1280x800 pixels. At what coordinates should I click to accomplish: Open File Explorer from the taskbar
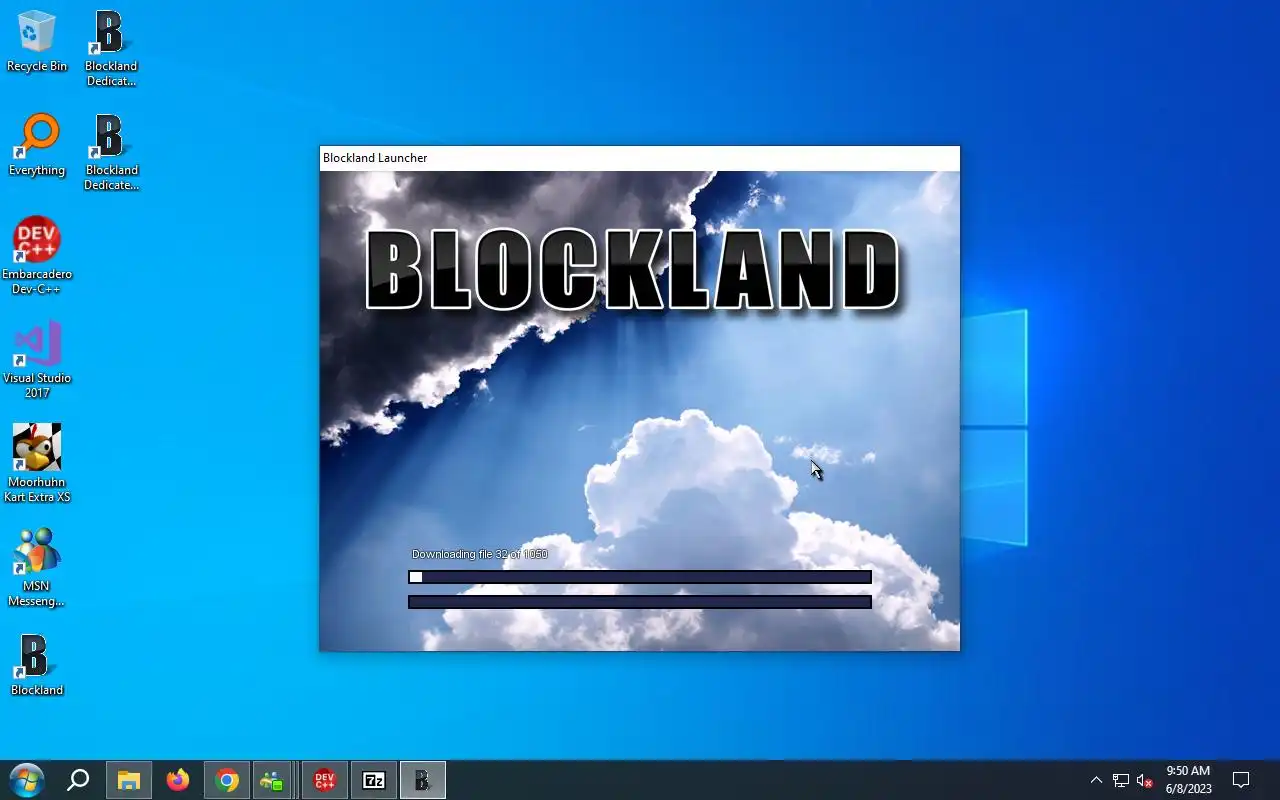click(x=129, y=780)
